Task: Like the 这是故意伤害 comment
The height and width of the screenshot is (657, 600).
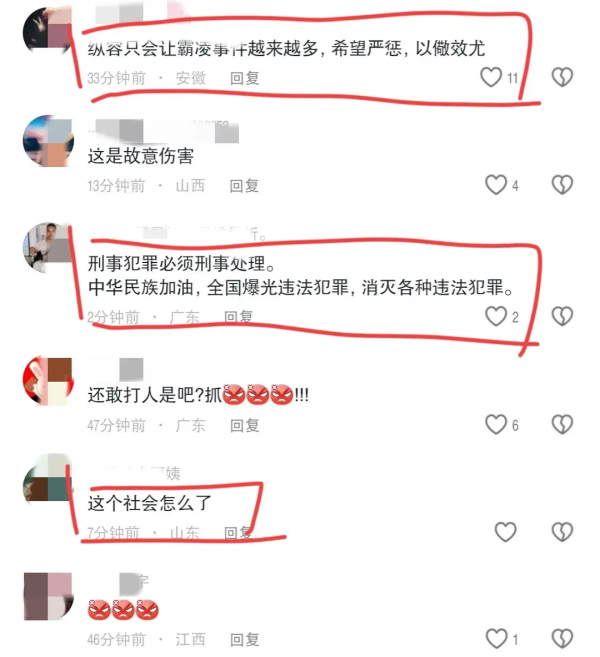Action: 496,185
